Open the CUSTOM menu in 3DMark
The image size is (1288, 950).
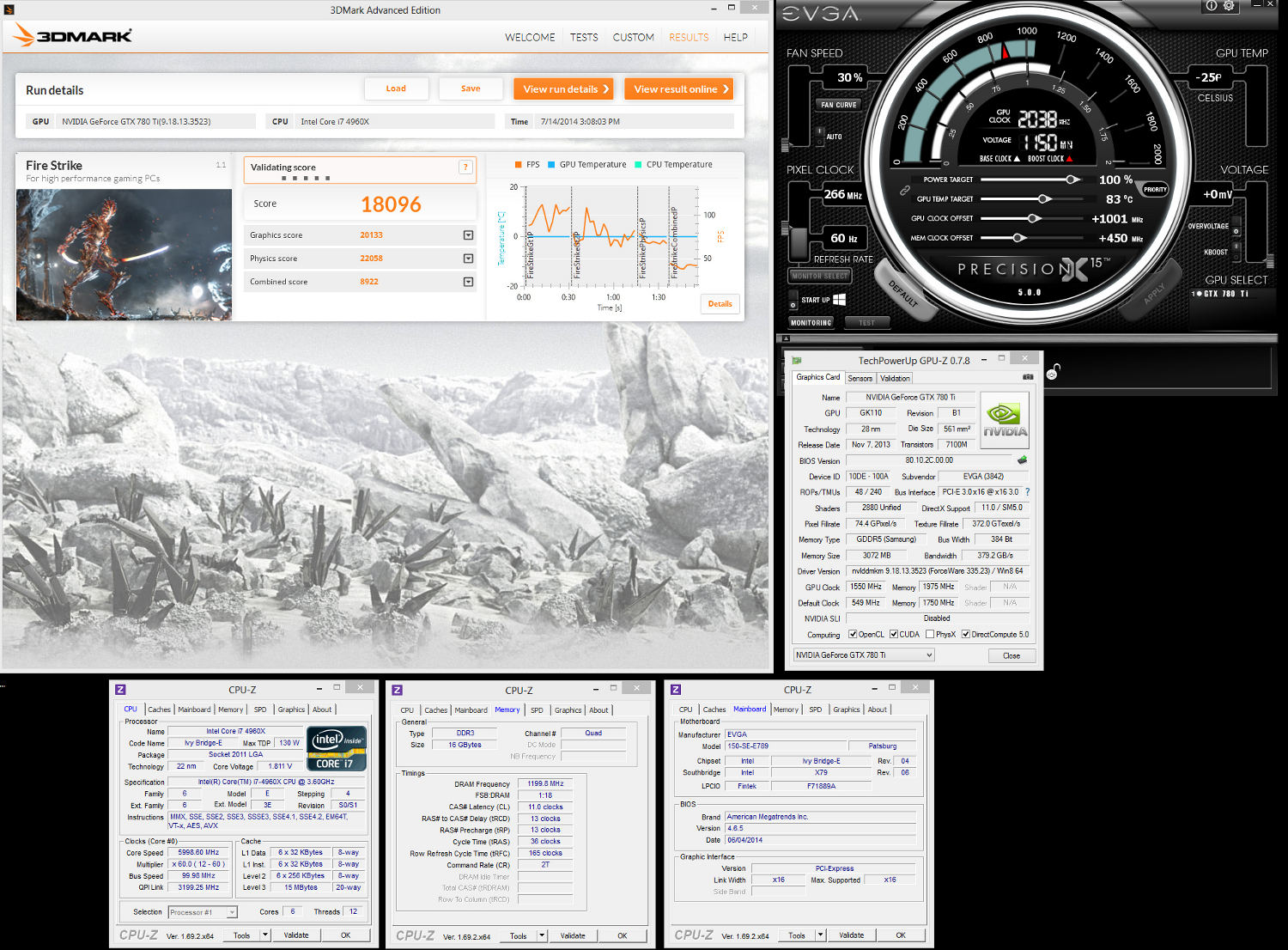click(x=634, y=38)
